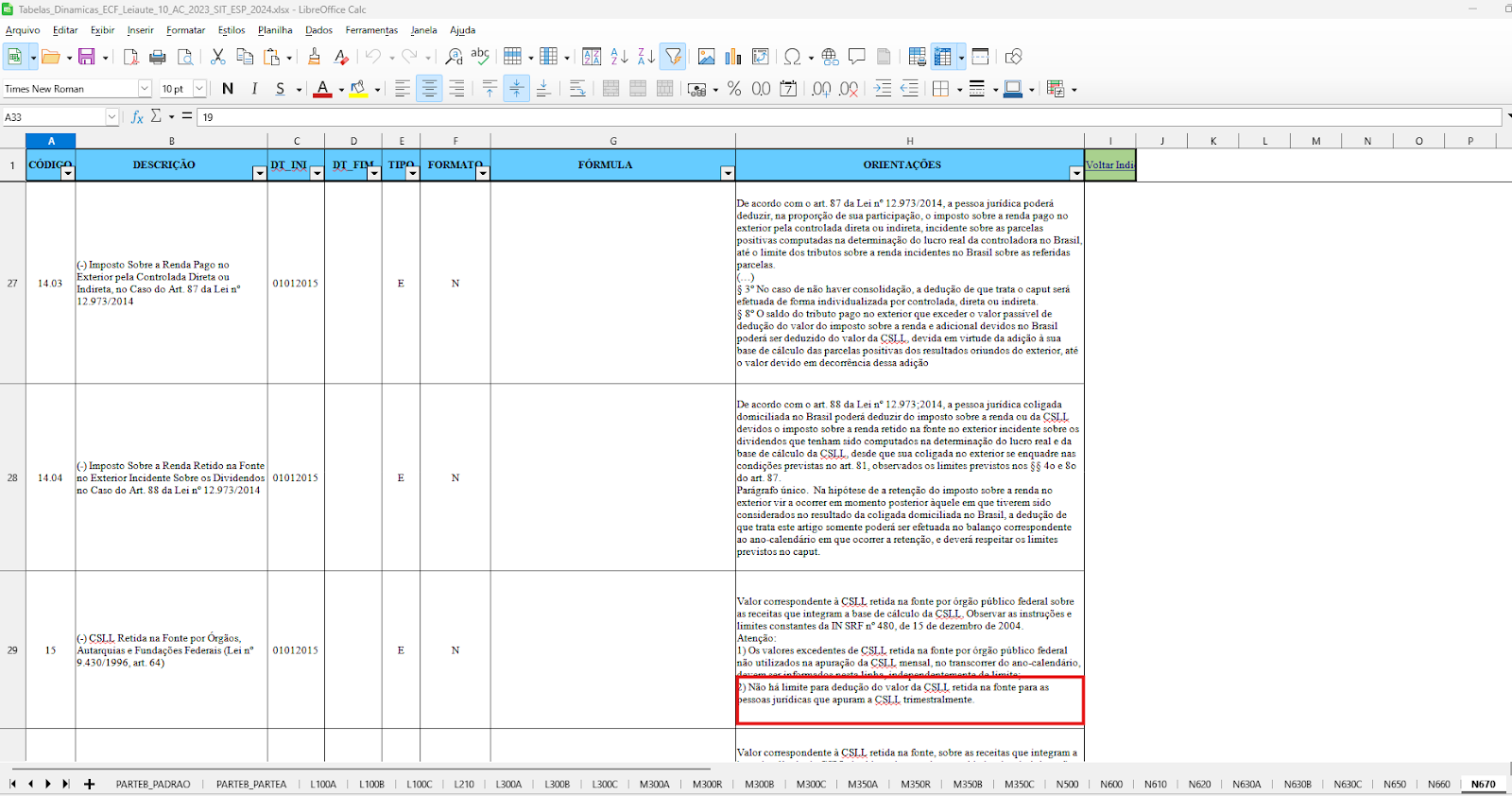Toggle Wrap Text
Screen dimensions: 1512x796
tap(577, 89)
